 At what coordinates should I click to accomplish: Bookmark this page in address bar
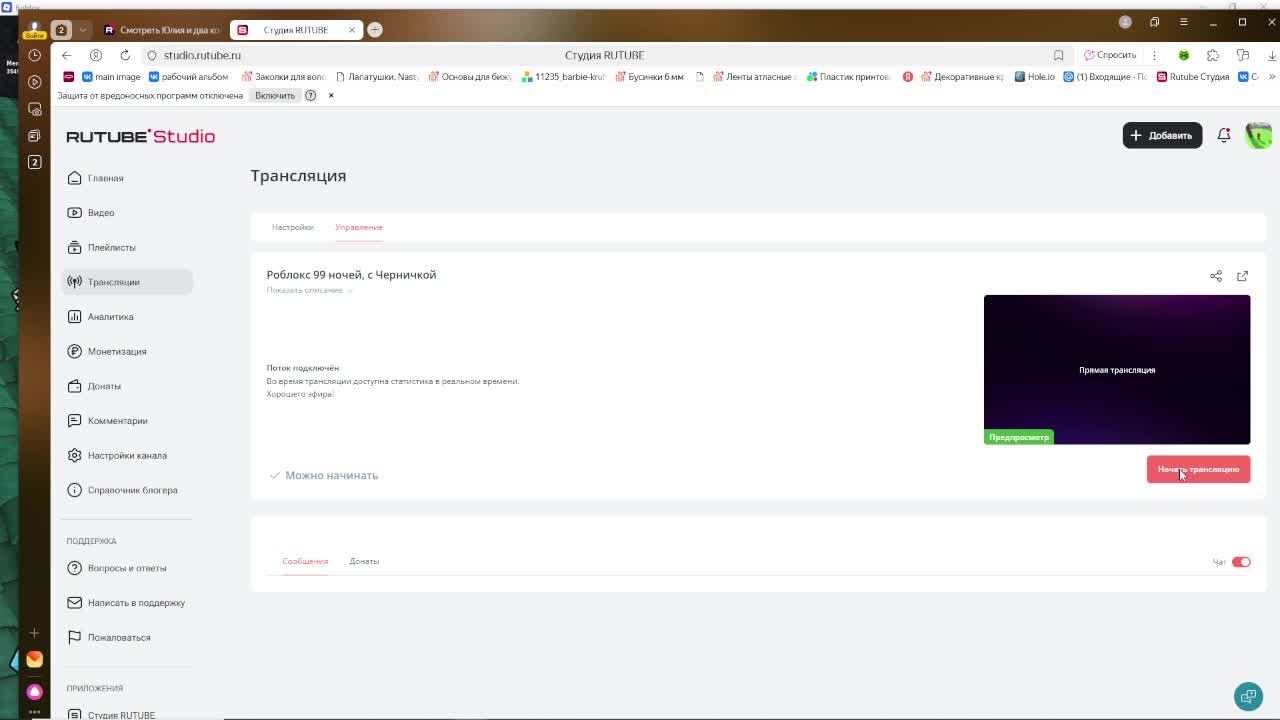tap(1058, 55)
